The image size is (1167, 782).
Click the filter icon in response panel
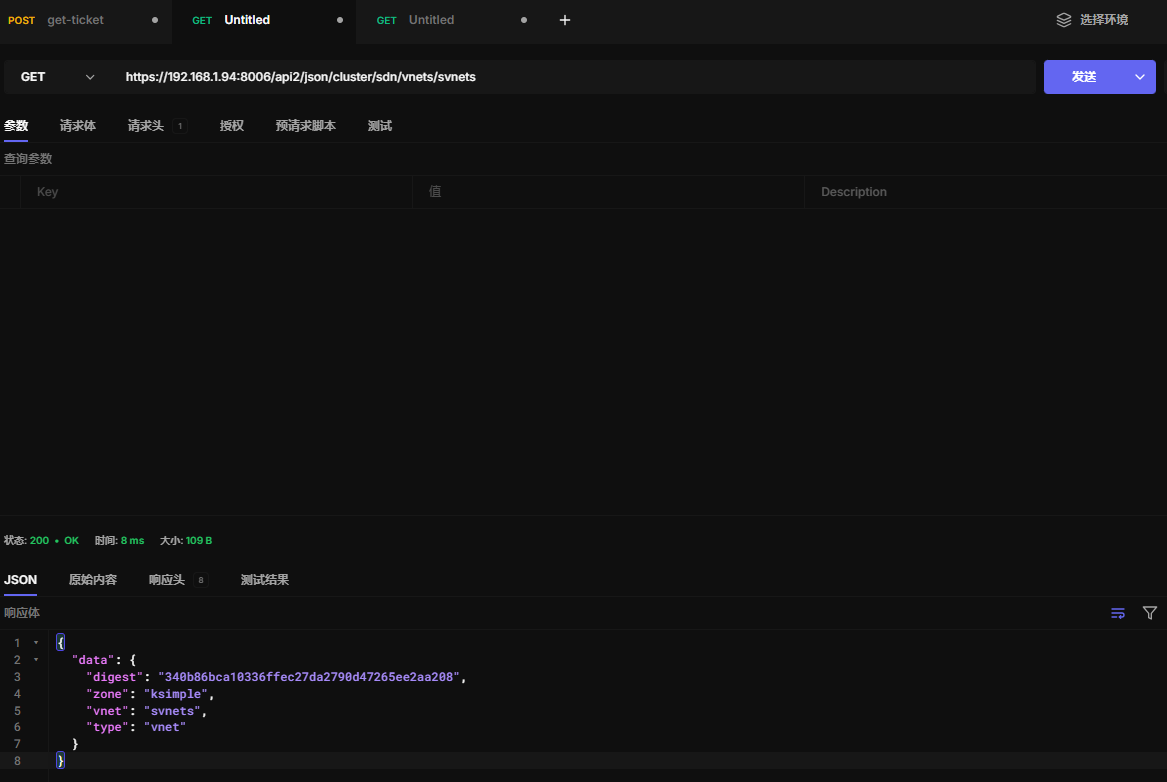1150,613
